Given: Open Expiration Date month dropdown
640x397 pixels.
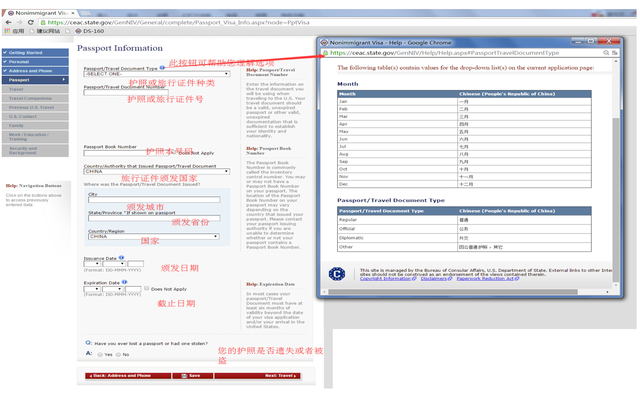Looking at the screenshot, I should [x=113, y=289].
